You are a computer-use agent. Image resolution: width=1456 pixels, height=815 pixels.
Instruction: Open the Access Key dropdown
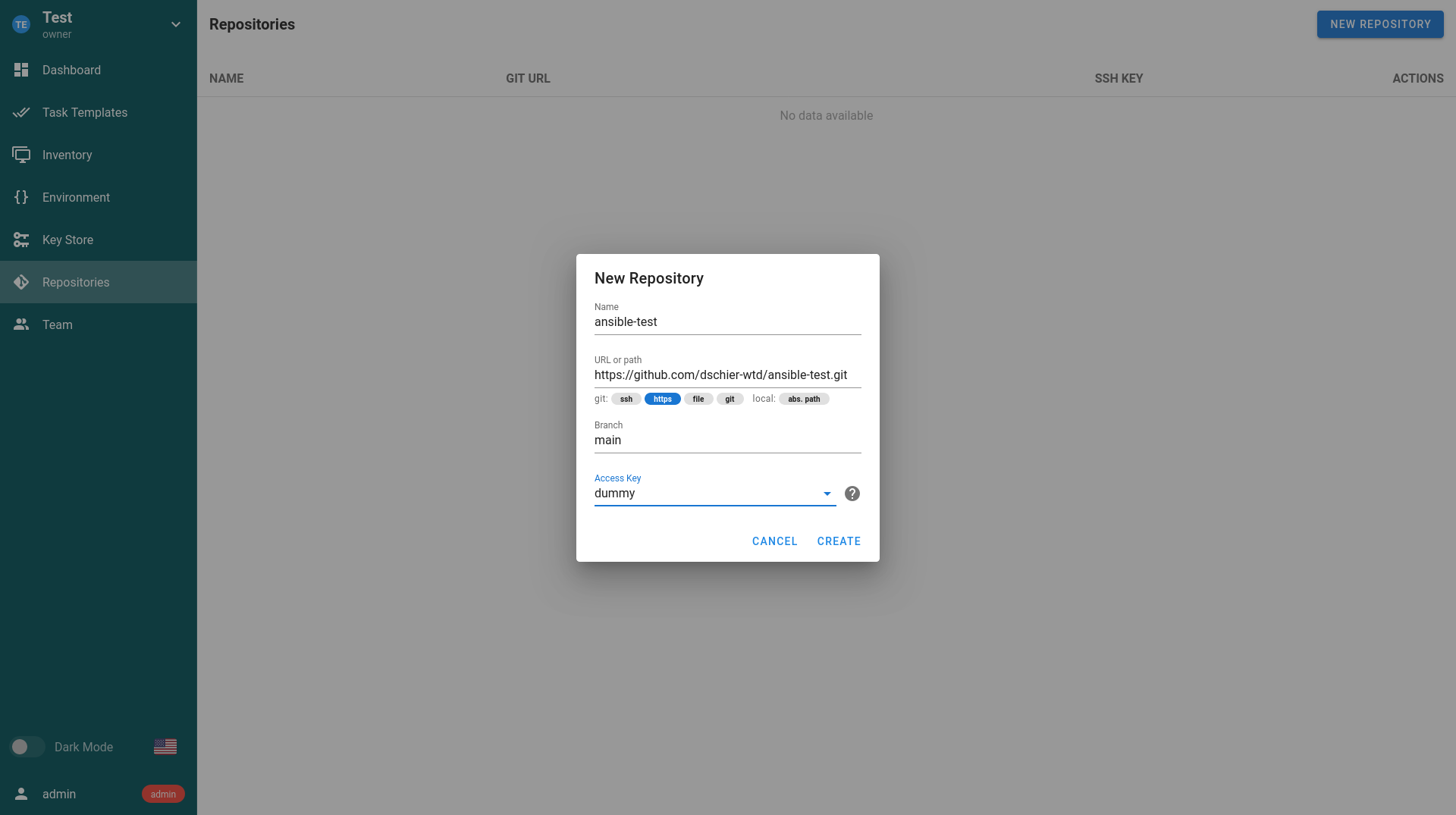pos(827,494)
